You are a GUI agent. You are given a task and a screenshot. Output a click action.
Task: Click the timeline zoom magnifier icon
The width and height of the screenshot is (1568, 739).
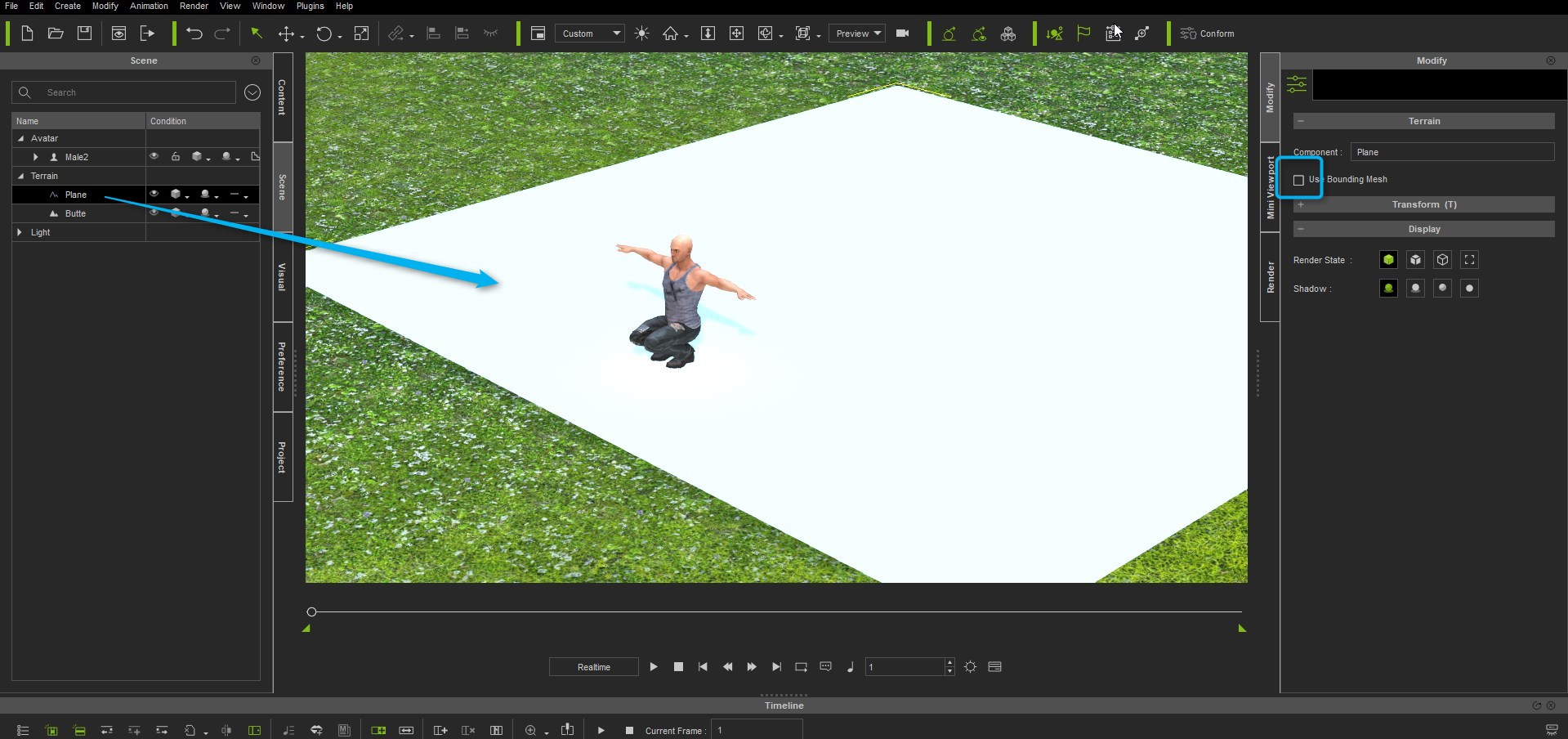(x=531, y=730)
